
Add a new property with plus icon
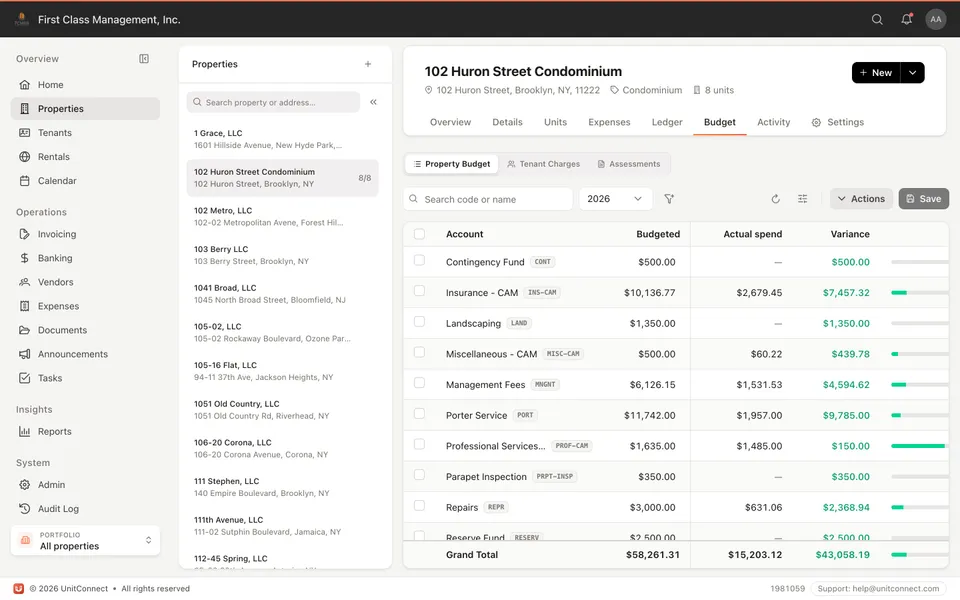368,64
